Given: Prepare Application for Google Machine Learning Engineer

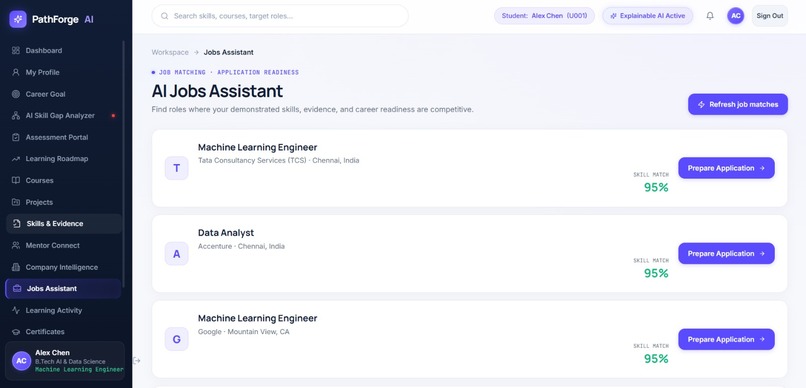Looking at the screenshot, I should [x=726, y=339].
